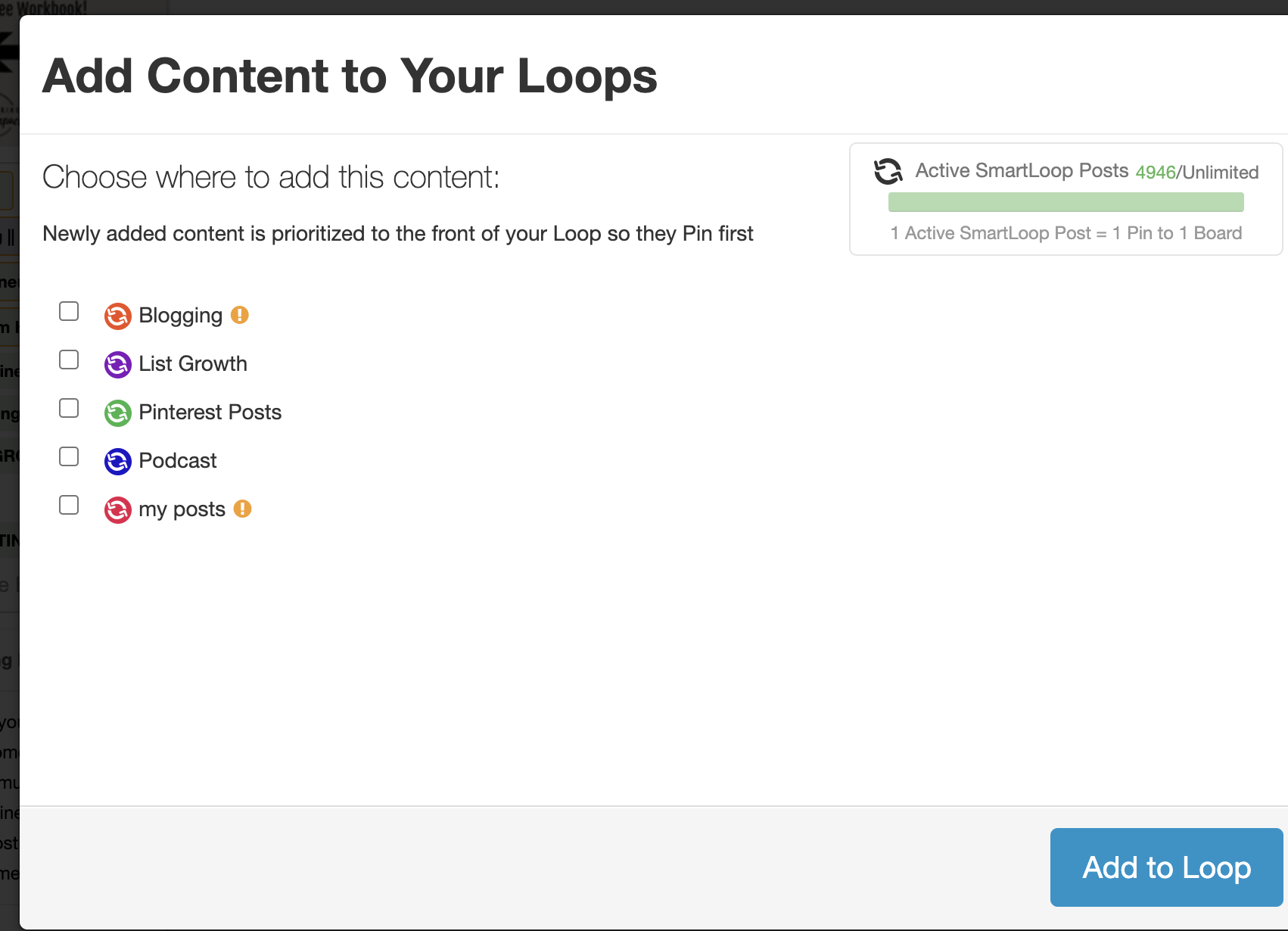Click the warning icon next to Blogging

[240, 315]
